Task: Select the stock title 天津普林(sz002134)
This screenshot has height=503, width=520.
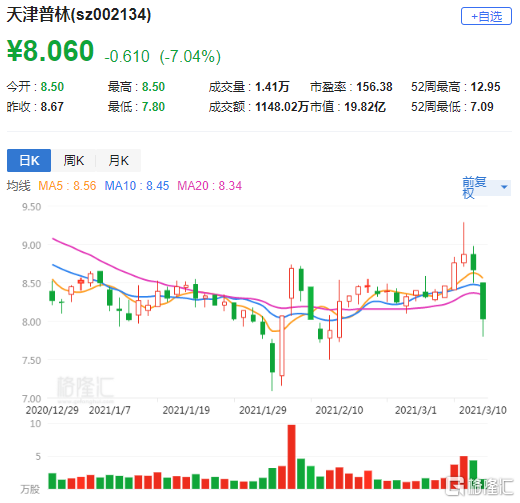Action: pyautogui.click(x=79, y=15)
